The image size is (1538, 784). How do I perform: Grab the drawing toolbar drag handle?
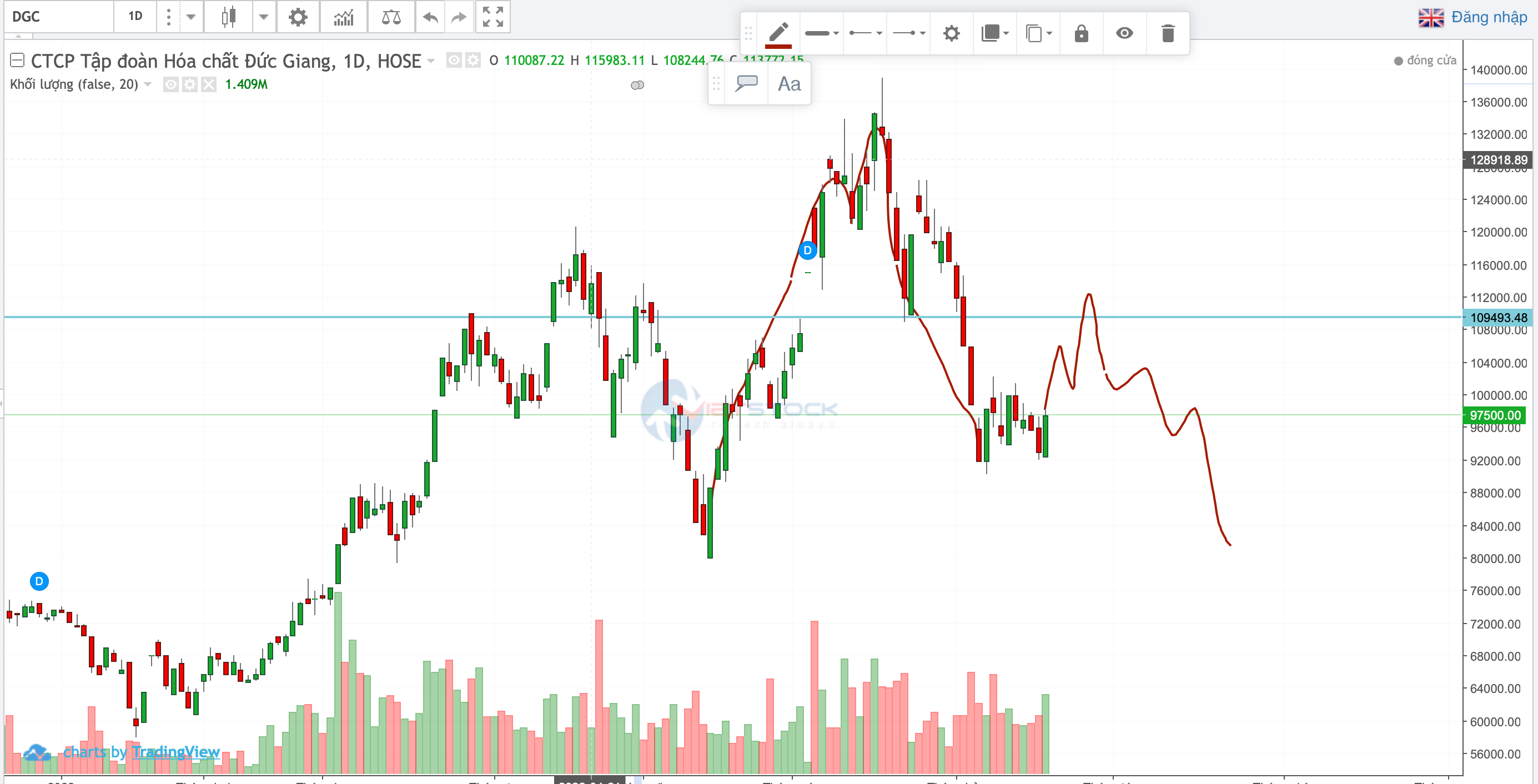[x=748, y=33]
